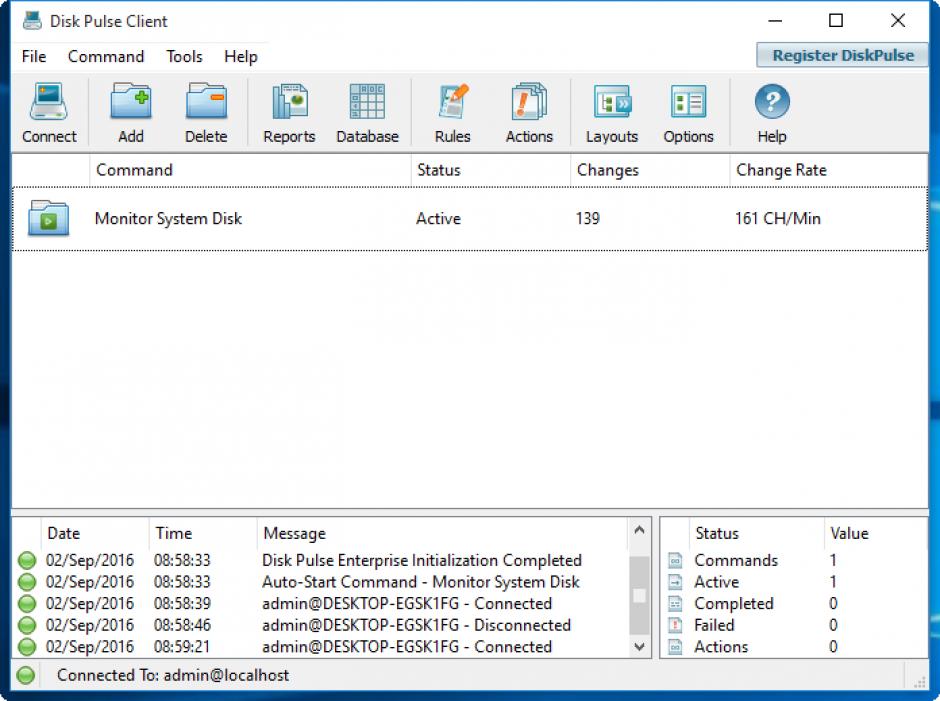Sort by the Command column header
Viewport: 940px width, 701px height.
tap(251, 170)
